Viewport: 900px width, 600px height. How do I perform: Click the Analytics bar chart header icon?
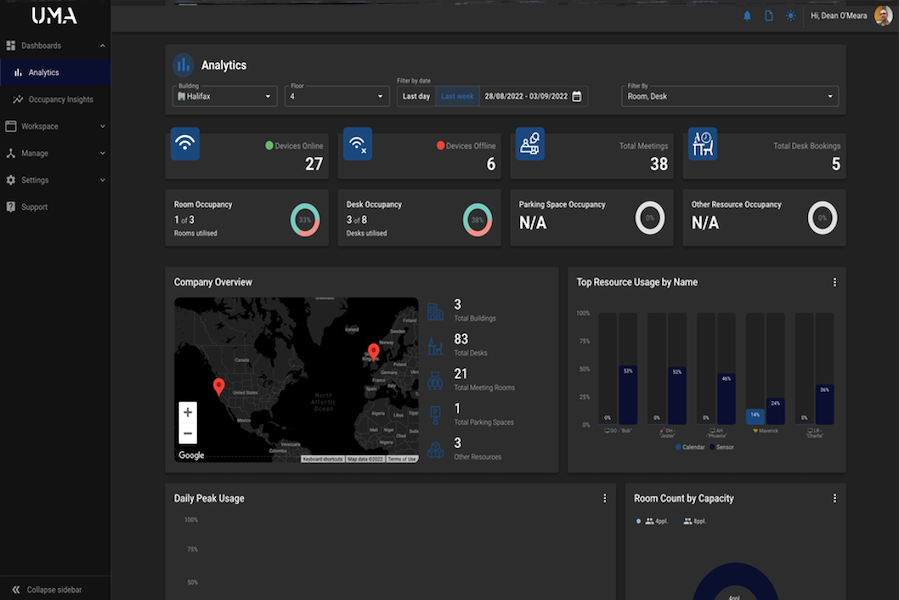[x=184, y=65]
